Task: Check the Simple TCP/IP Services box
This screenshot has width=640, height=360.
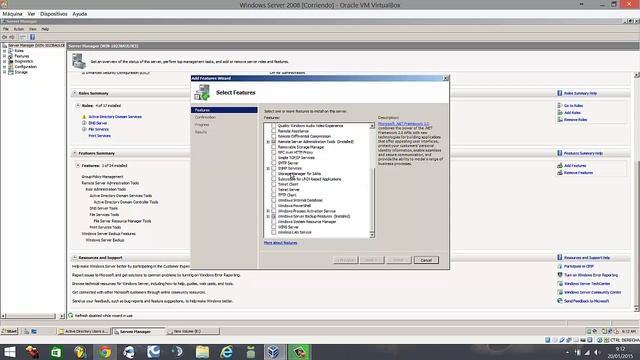Action: pos(274,158)
